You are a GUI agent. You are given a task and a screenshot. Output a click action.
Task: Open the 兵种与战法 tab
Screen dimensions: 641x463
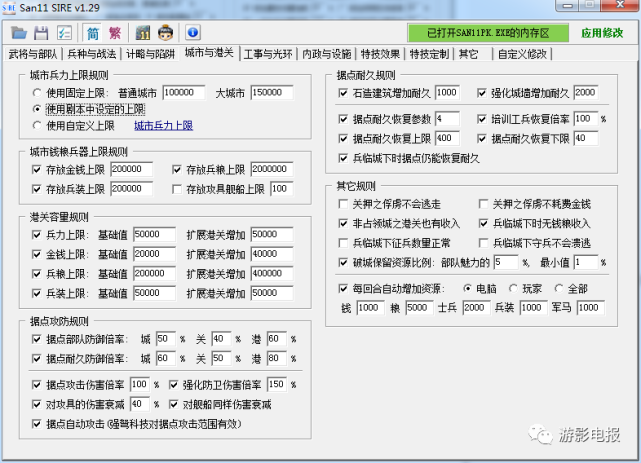92,54
